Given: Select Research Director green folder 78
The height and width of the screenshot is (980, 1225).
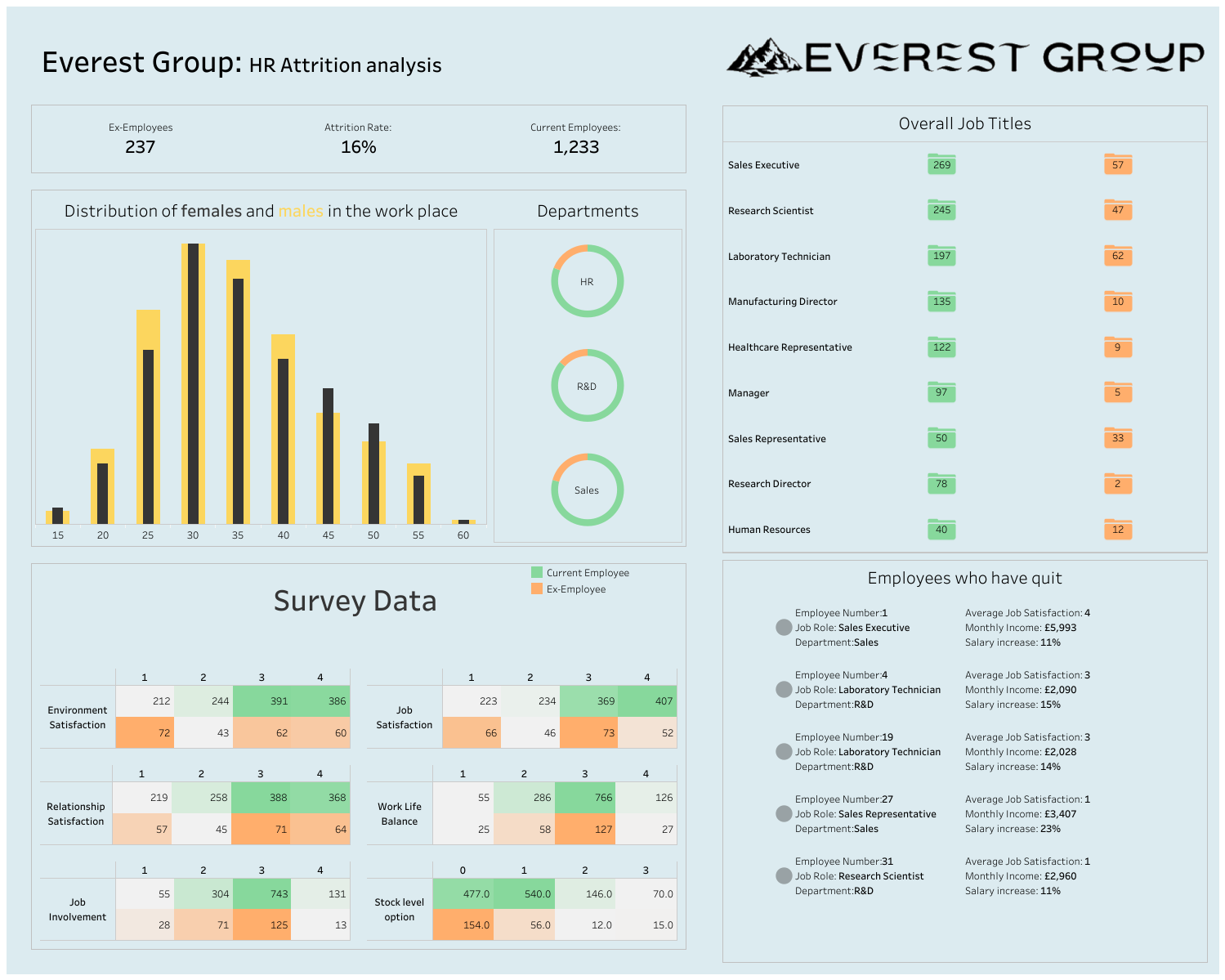Looking at the screenshot, I should [941, 484].
